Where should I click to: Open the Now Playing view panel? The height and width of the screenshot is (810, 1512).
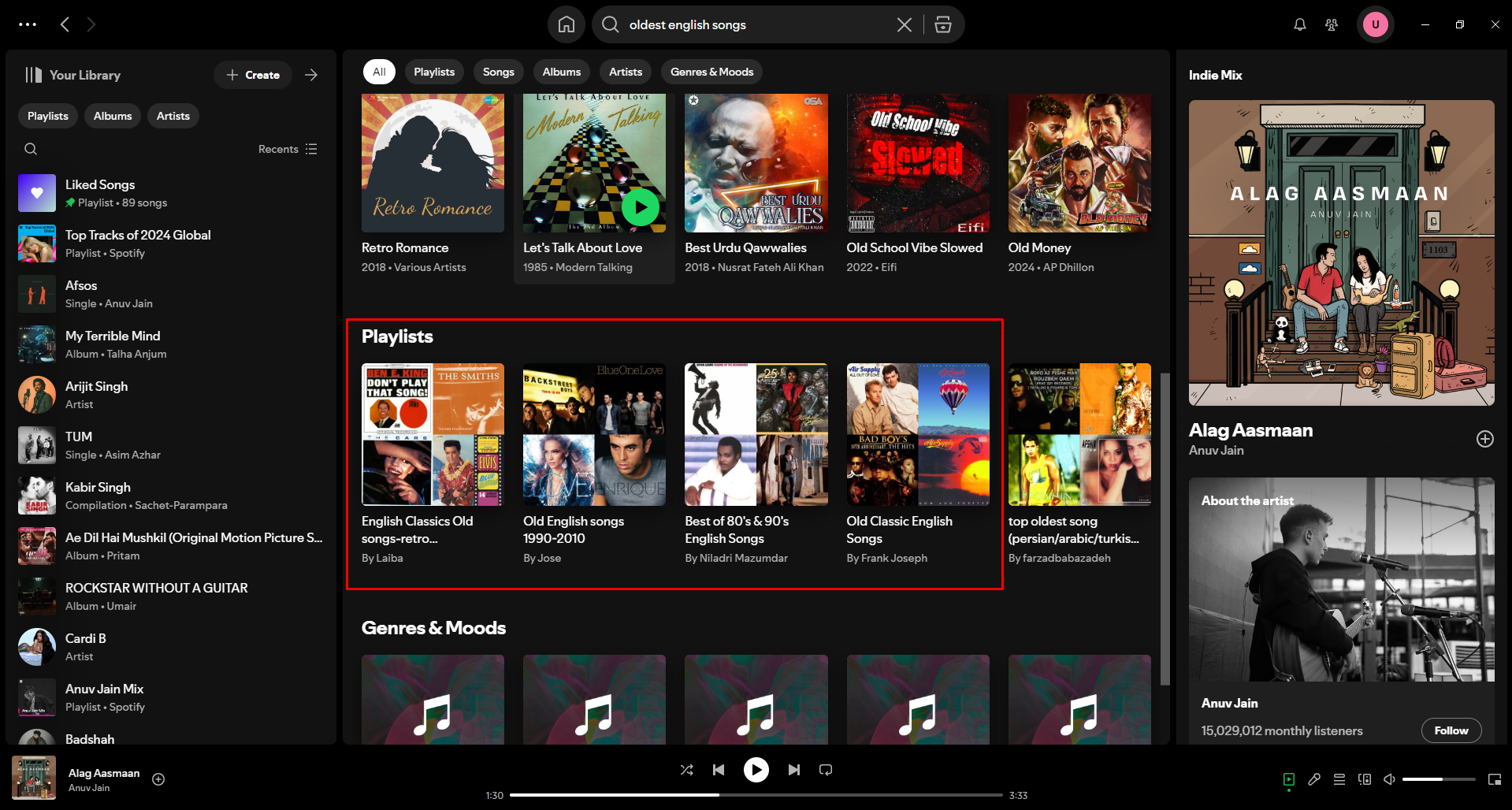coord(1288,778)
